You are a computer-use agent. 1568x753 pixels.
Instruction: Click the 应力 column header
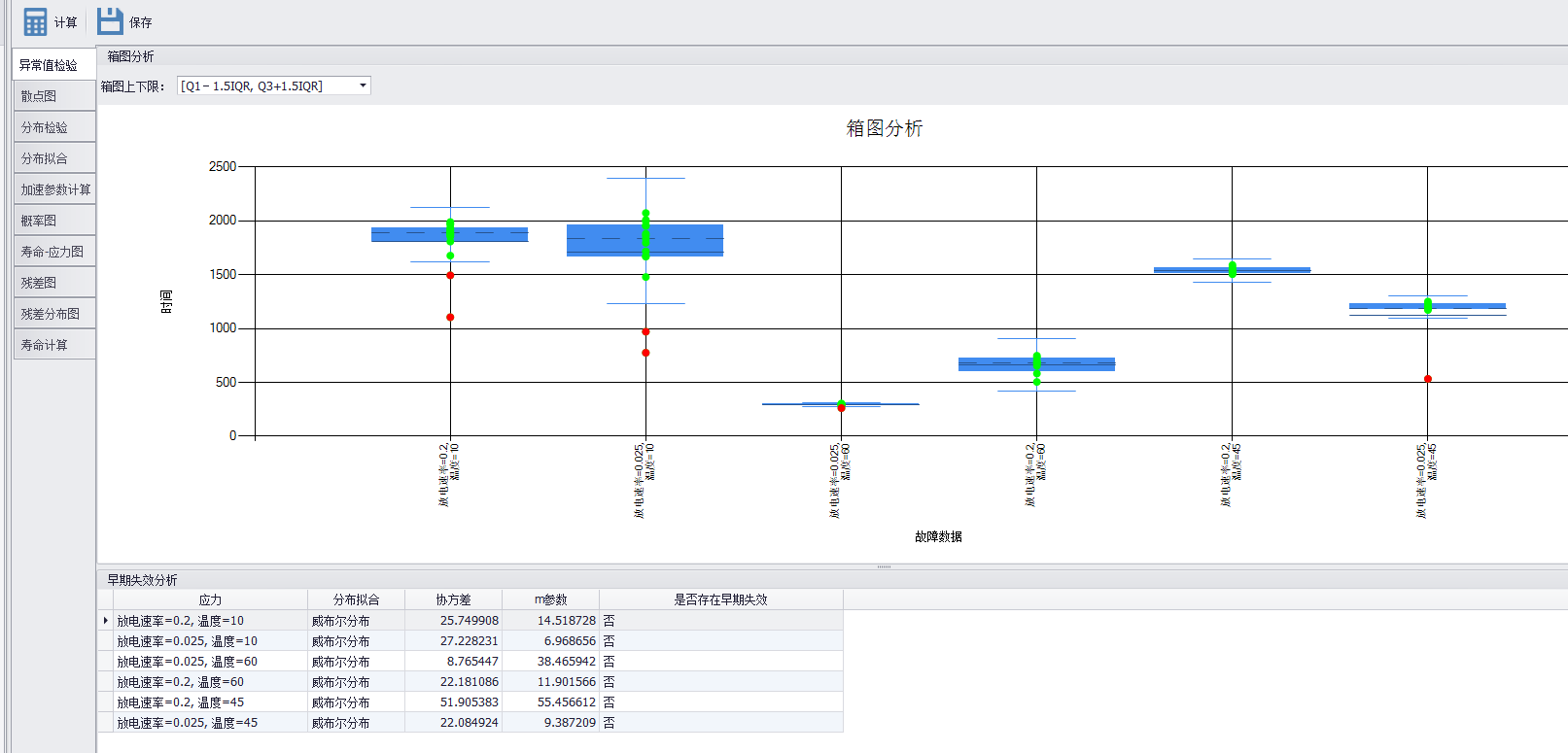[210, 599]
